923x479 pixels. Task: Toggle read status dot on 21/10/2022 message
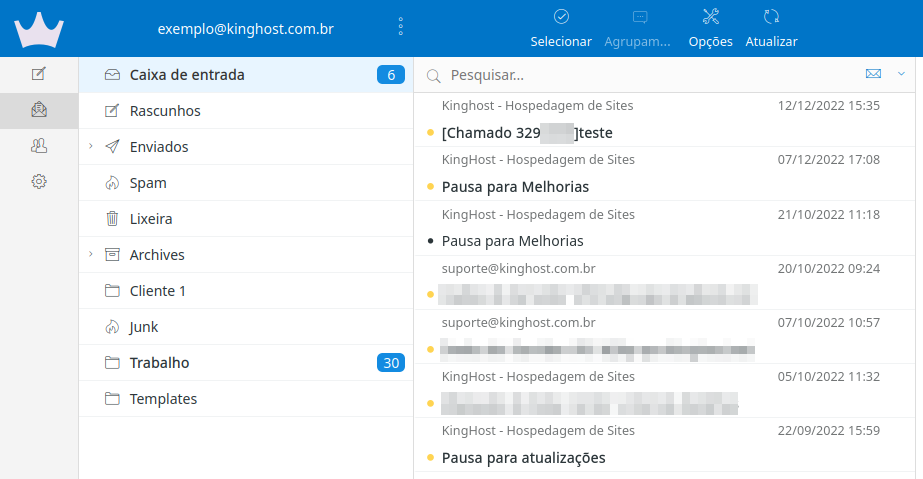click(430, 241)
